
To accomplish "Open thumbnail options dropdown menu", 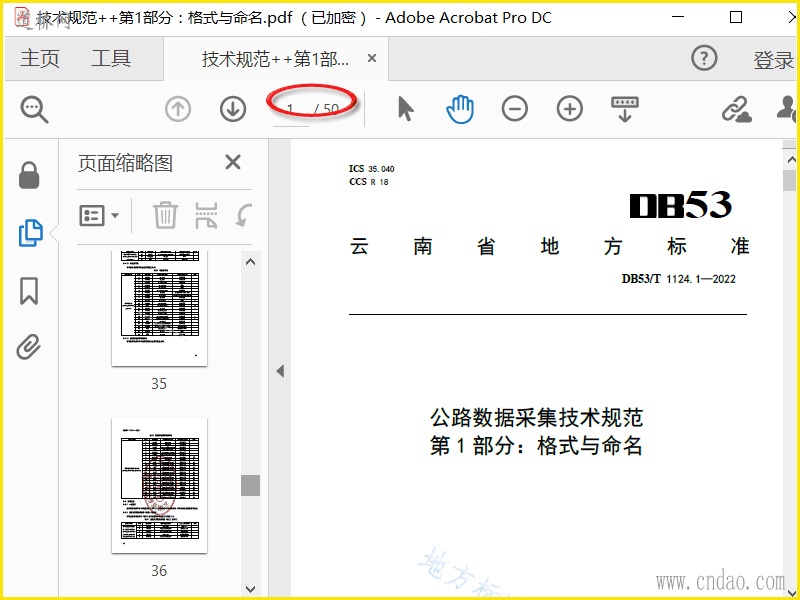I will pos(99,215).
